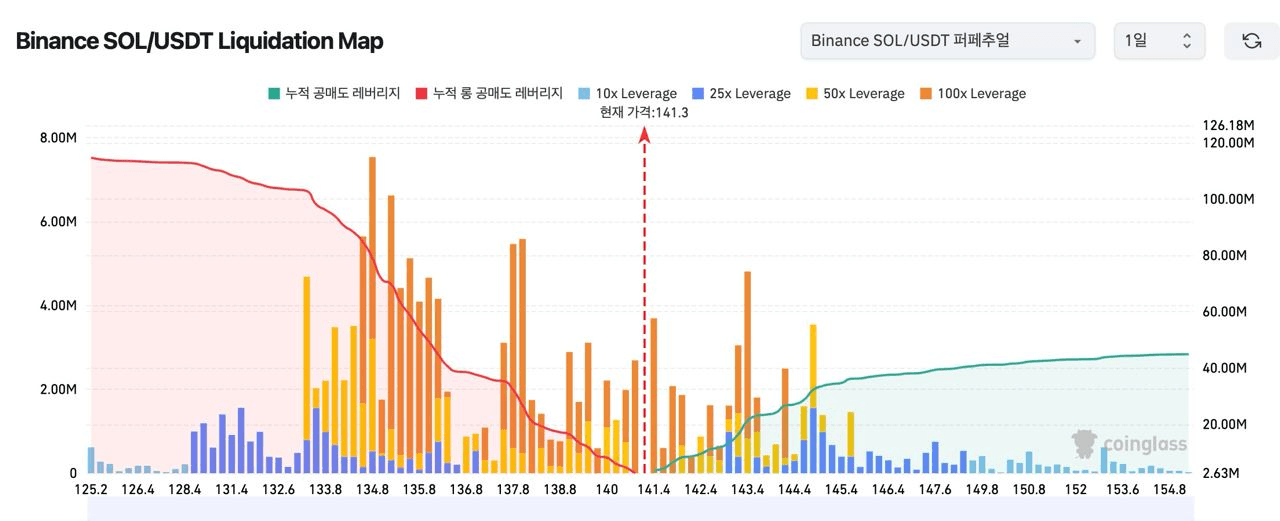Open the 1일 time period selector
This screenshot has width=1280, height=521.
coord(1158,41)
